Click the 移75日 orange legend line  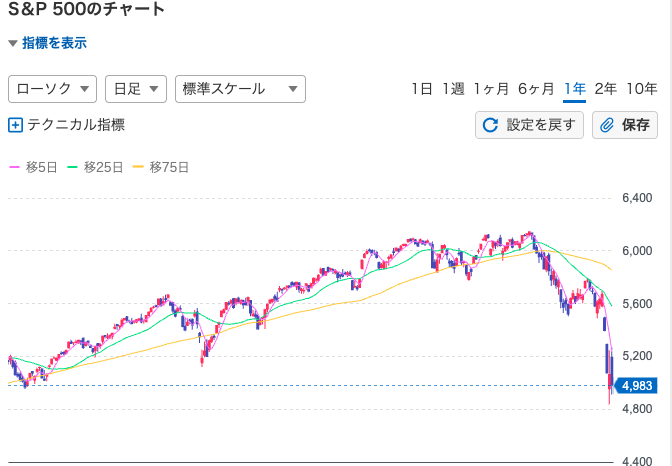pyautogui.click(x=137, y=167)
